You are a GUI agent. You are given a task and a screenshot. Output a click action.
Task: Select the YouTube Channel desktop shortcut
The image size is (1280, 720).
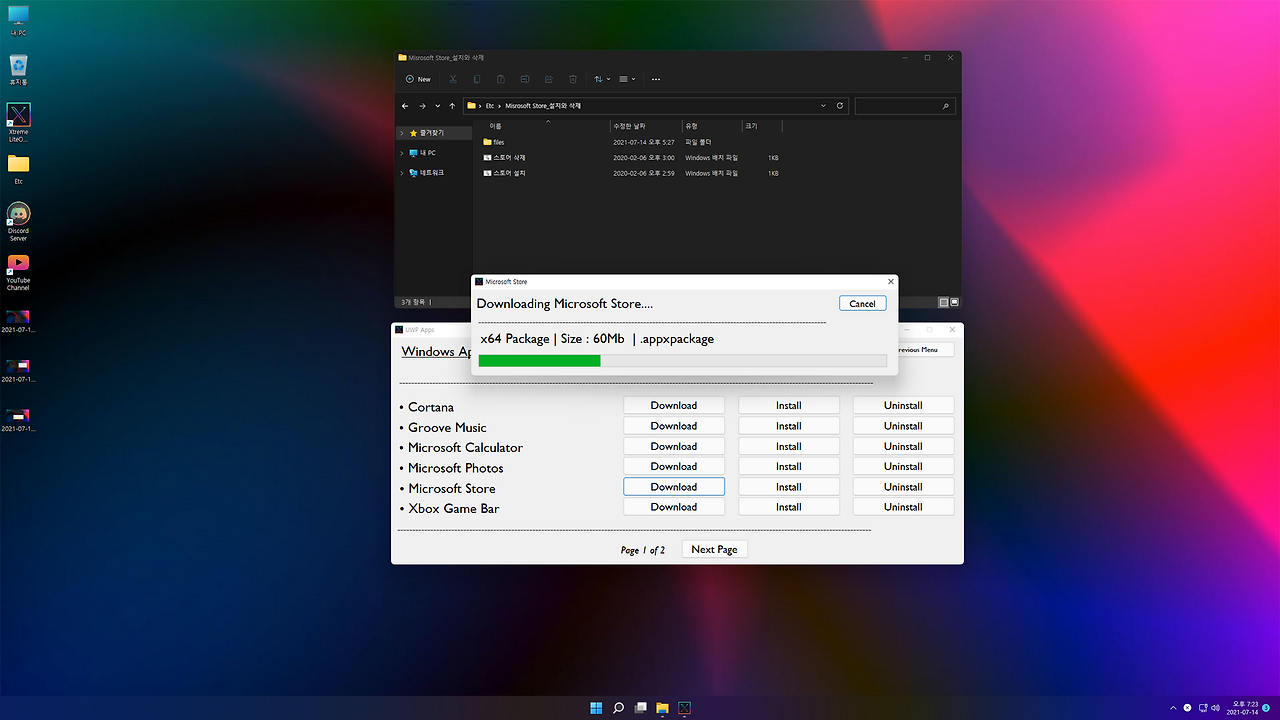(18, 272)
